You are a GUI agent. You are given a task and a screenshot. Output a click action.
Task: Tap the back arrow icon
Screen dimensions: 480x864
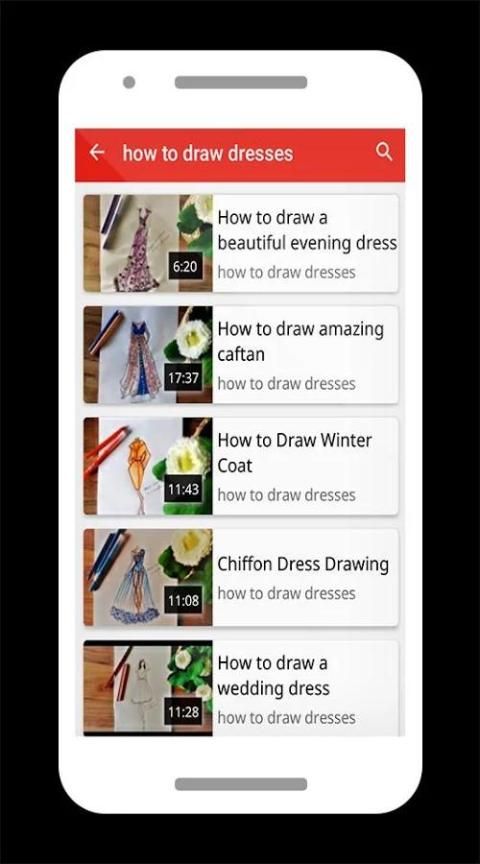point(97,152)
